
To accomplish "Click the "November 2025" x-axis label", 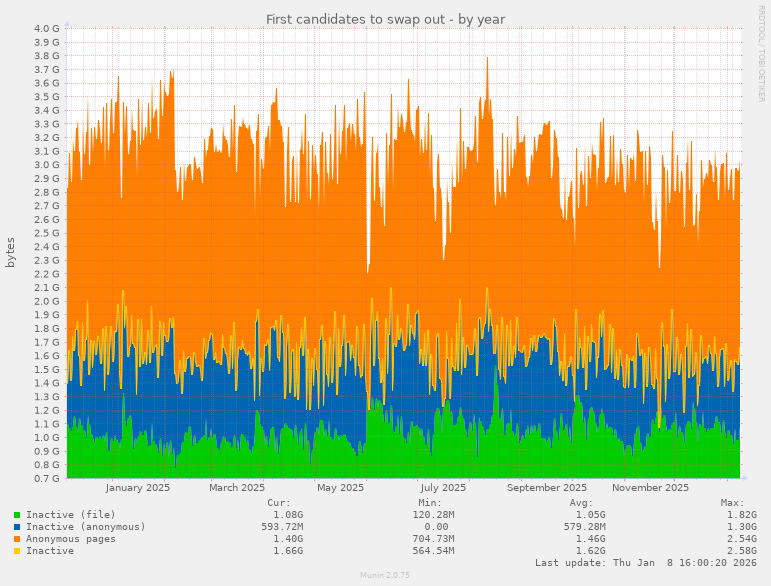I will 650,488.
